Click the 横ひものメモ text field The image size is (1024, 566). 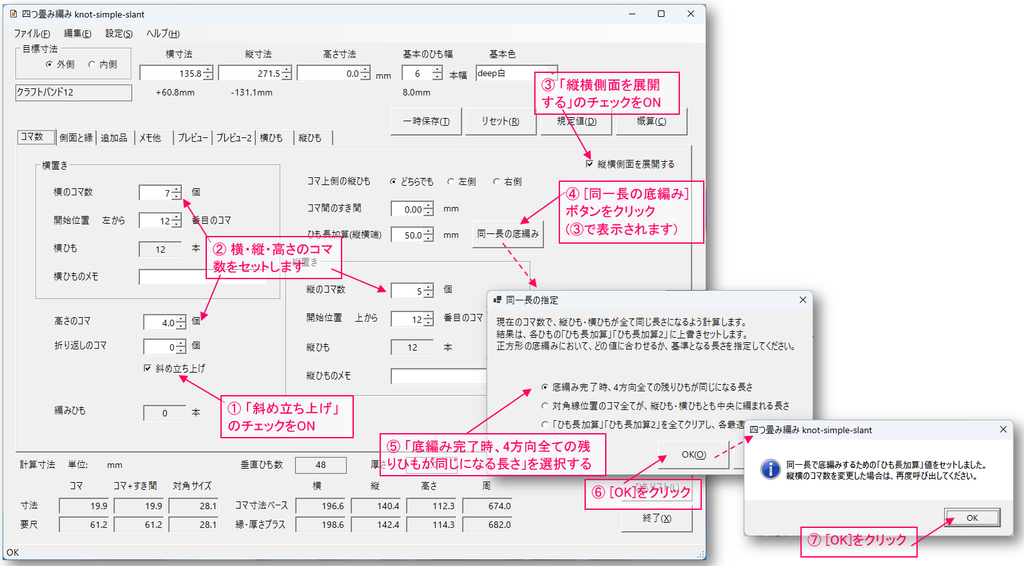pyautogui.click(x=203, y=277)
